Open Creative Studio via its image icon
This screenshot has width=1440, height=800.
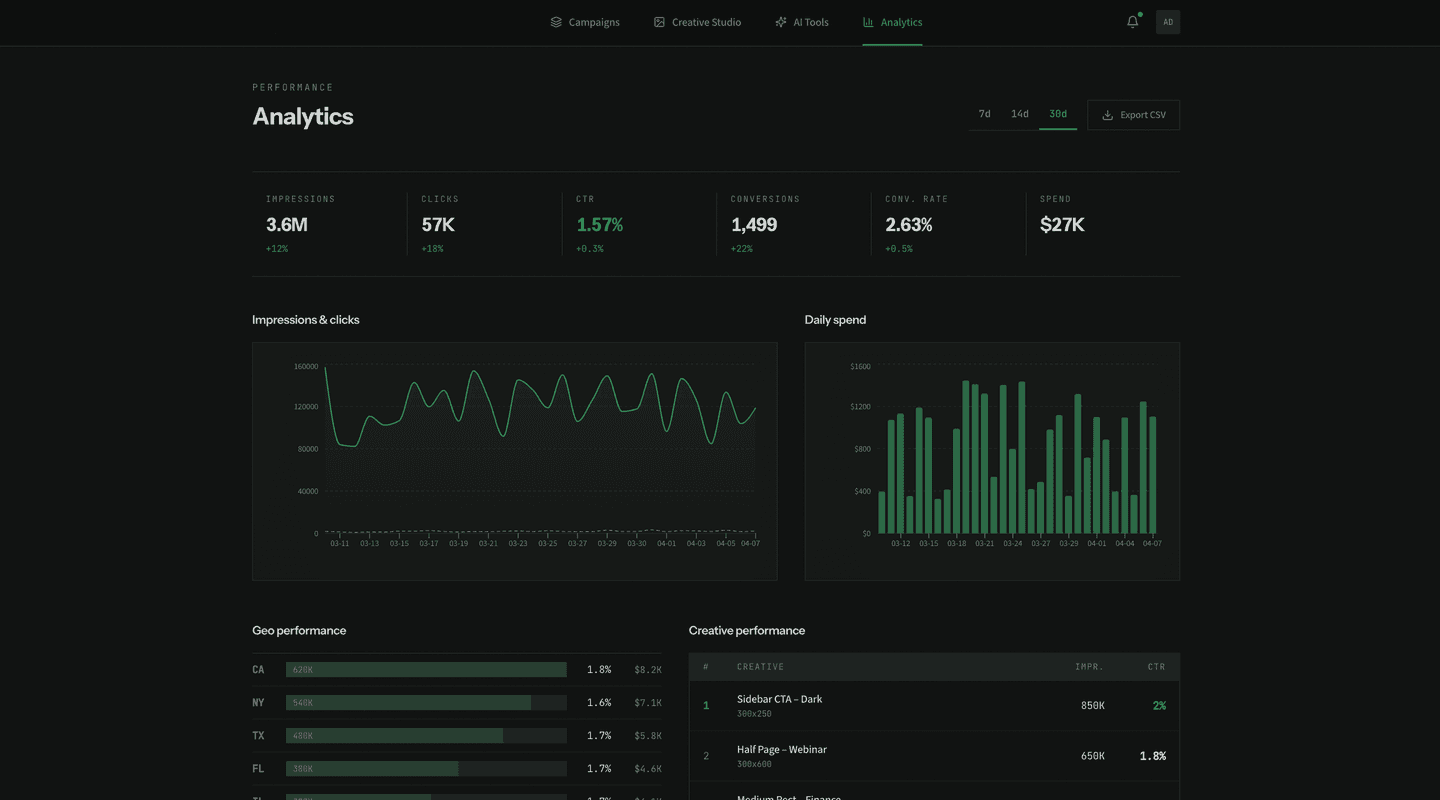[x=658, y=21]
